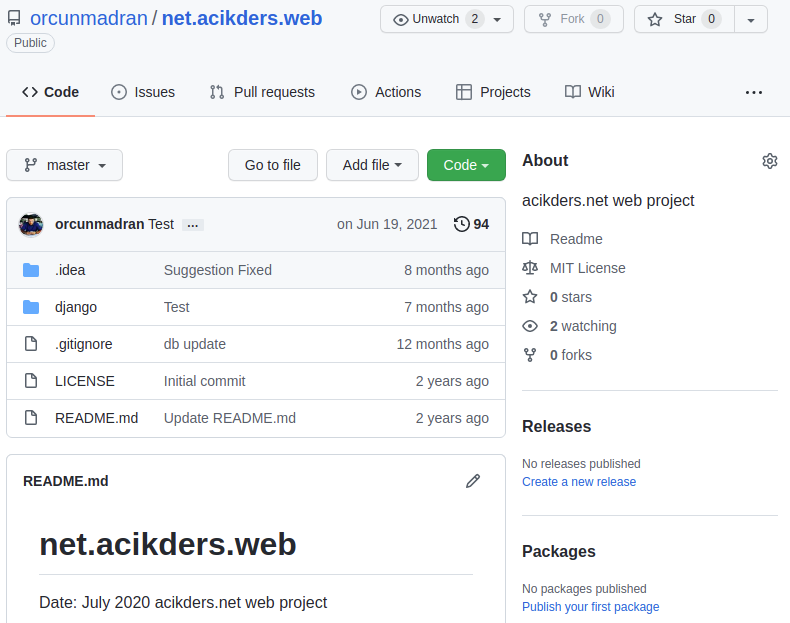Click the repository icon beside orcunmadran
This screenshot has width=790, height=623.
(x=14, y=19)
